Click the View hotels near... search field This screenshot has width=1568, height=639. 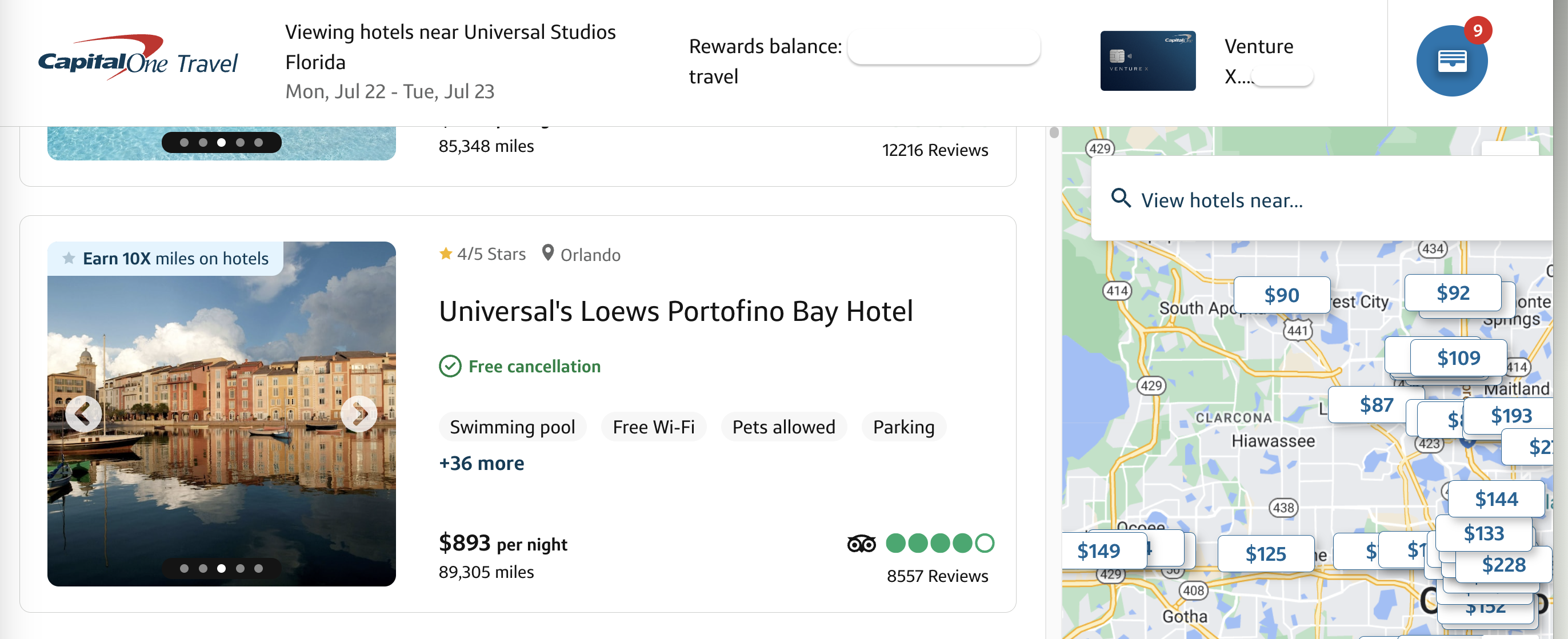[x=1322, y=199]
